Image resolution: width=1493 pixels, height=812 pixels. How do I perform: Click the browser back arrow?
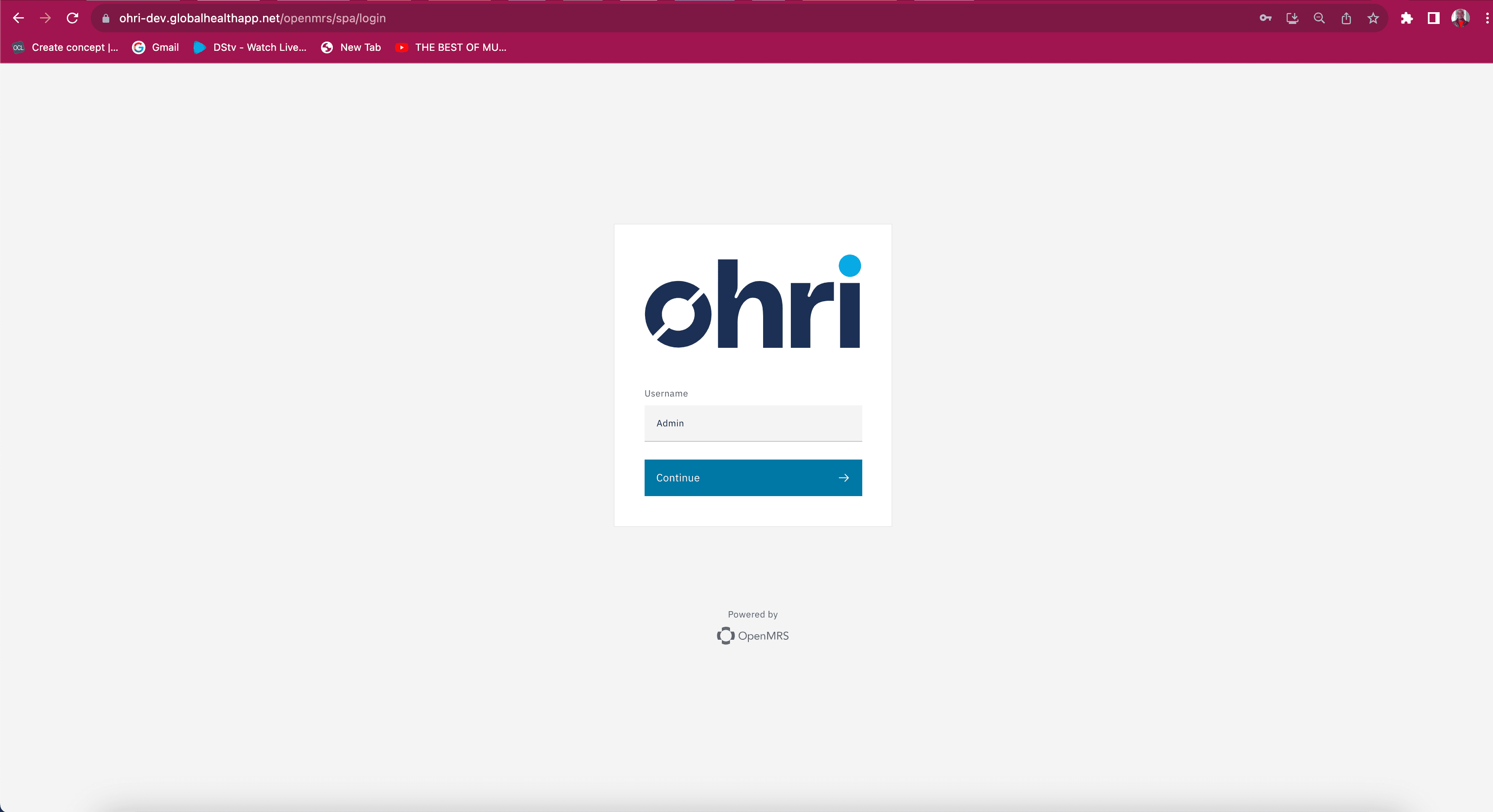tap(18, 18)
